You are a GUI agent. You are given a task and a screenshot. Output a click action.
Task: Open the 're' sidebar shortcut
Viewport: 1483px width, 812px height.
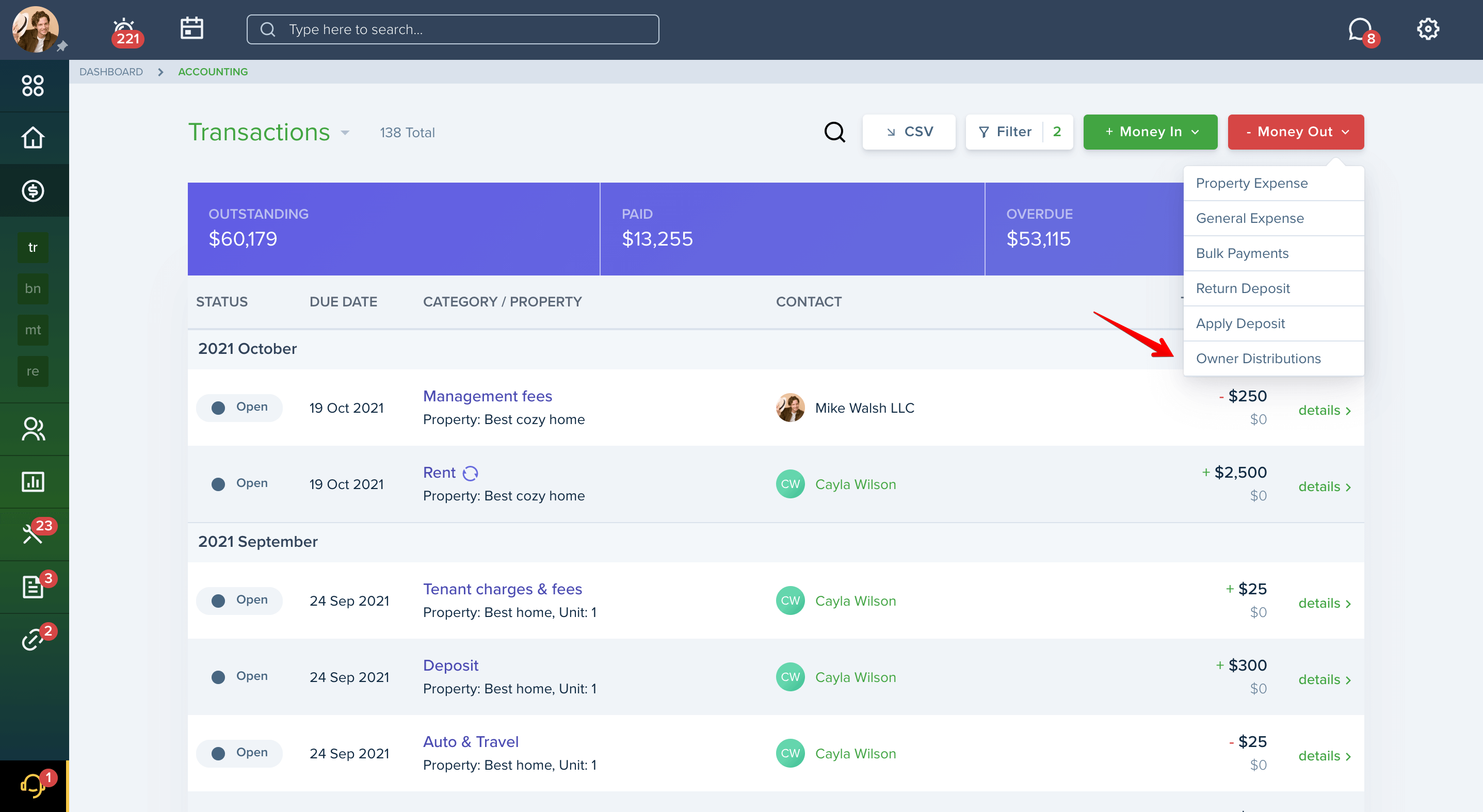tap(33, 371)
